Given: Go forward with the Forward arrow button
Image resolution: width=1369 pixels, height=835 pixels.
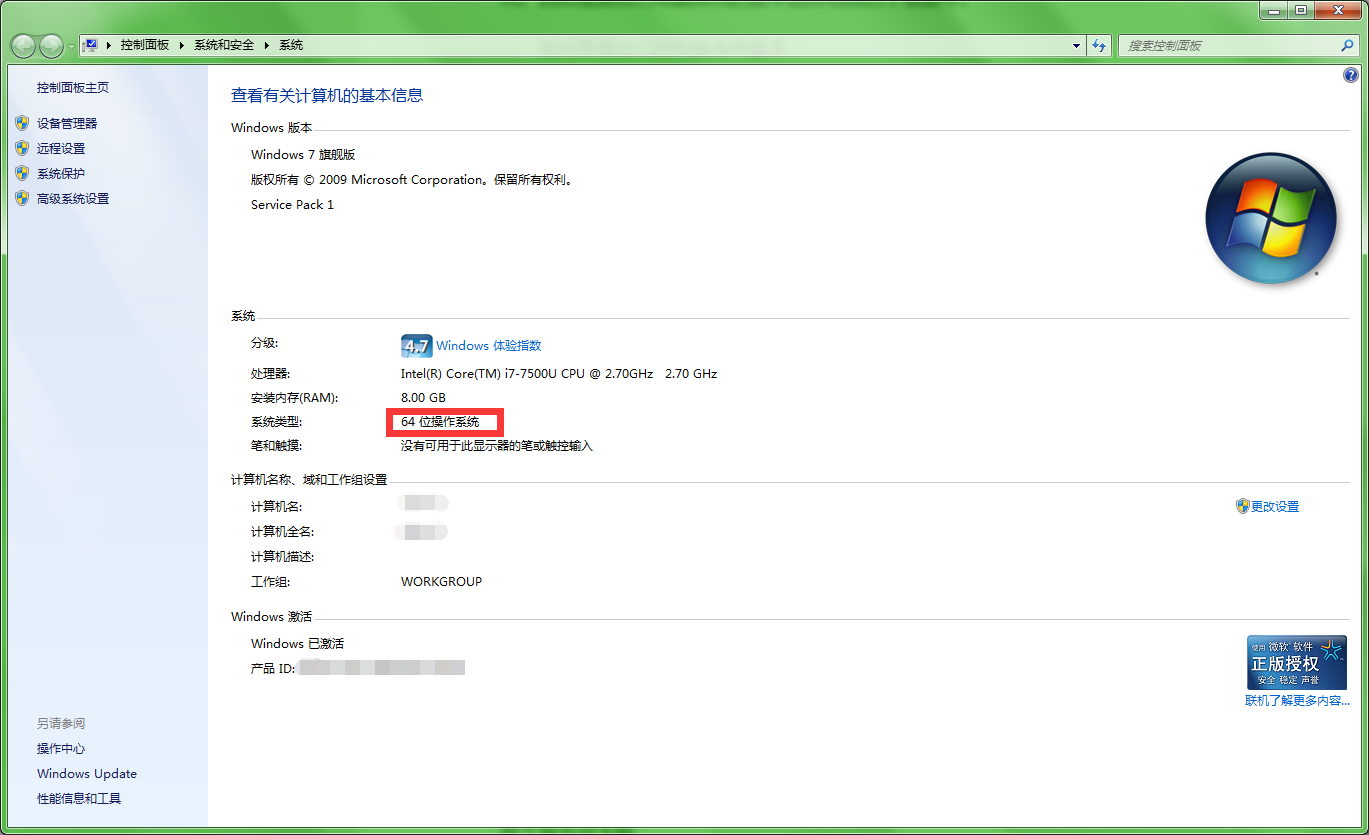Looking at the screenshot, I should [x=51, y=45].
